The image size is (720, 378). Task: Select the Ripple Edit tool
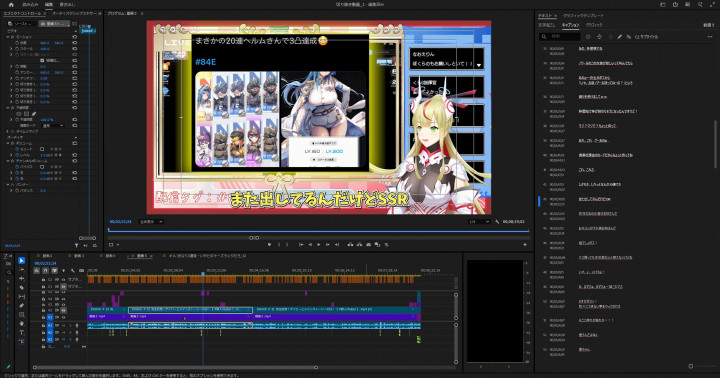click(22, 278)
